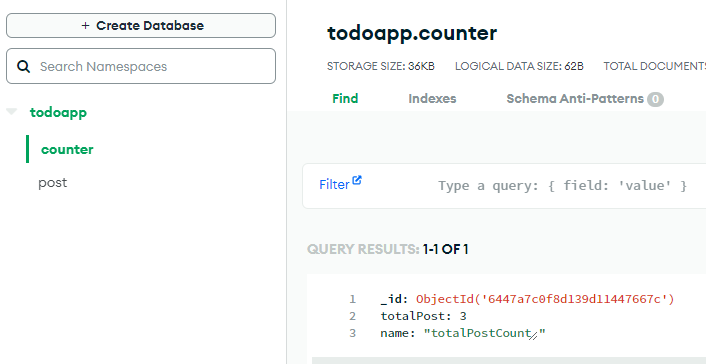706x364 pixels.
Task: Click the totalPost: 3 field
Action: [x=423, y=316]
